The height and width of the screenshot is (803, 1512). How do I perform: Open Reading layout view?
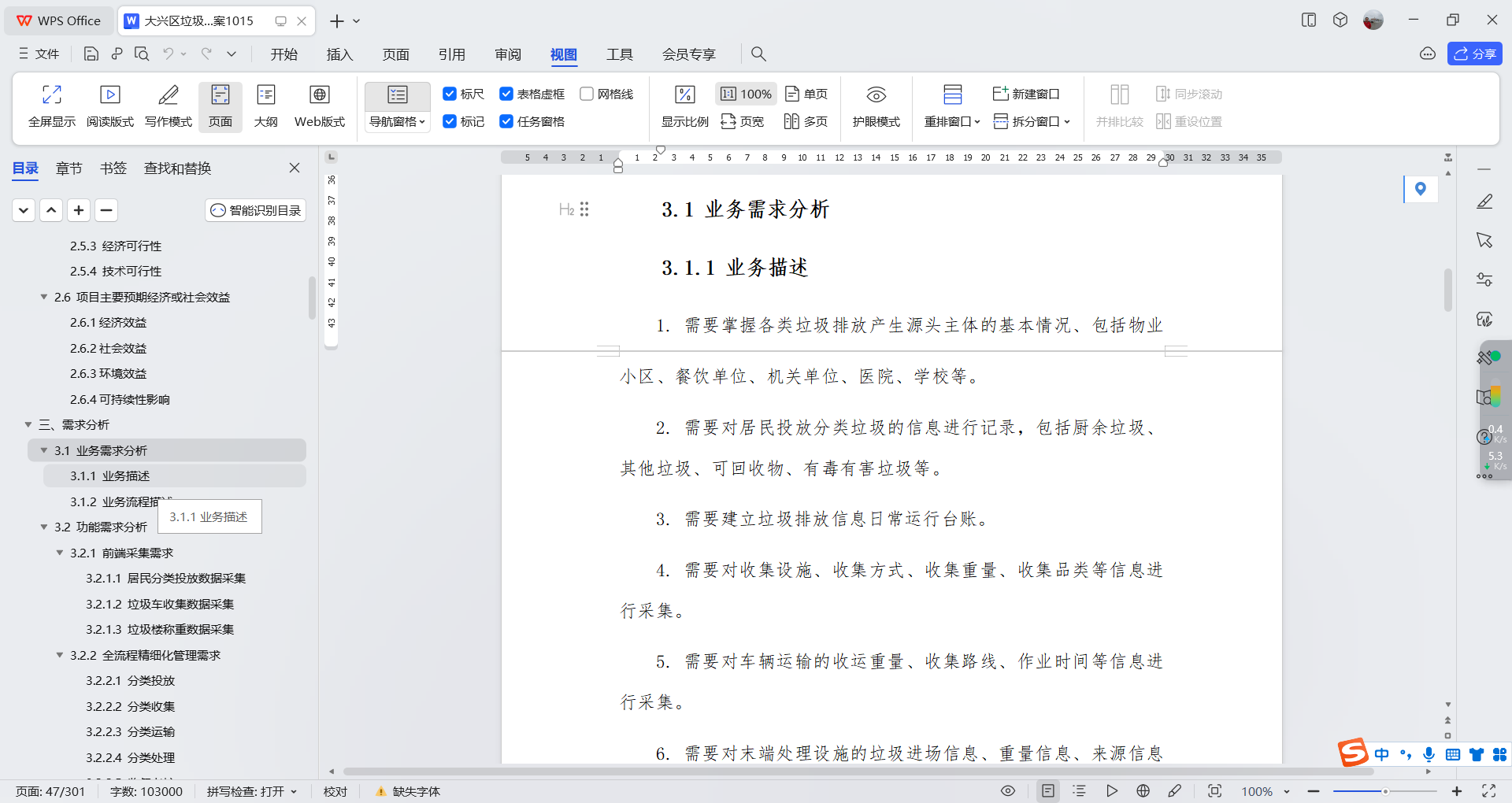[x=110, y=105]
